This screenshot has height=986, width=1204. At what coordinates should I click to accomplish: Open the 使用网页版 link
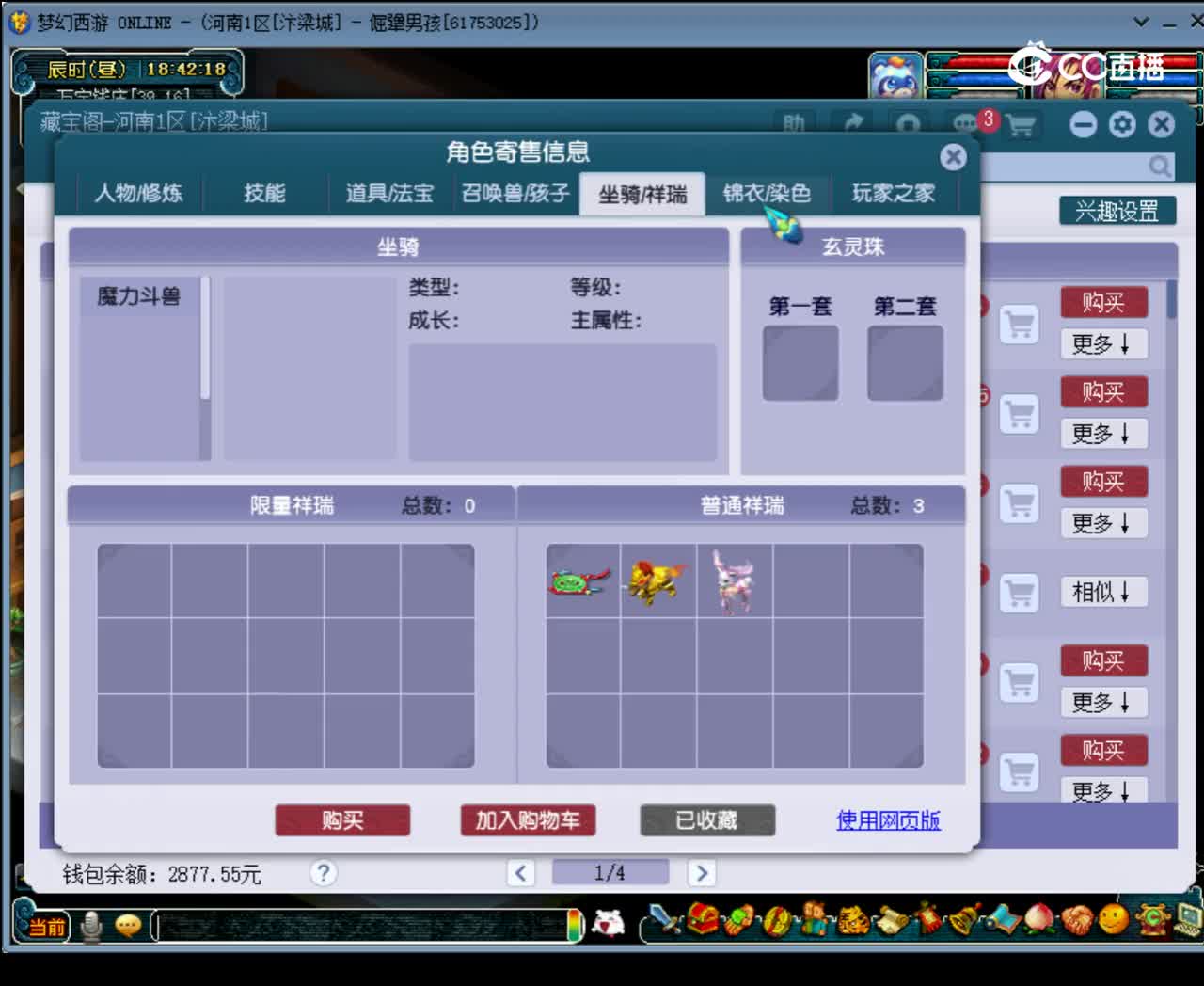(888, 820)
